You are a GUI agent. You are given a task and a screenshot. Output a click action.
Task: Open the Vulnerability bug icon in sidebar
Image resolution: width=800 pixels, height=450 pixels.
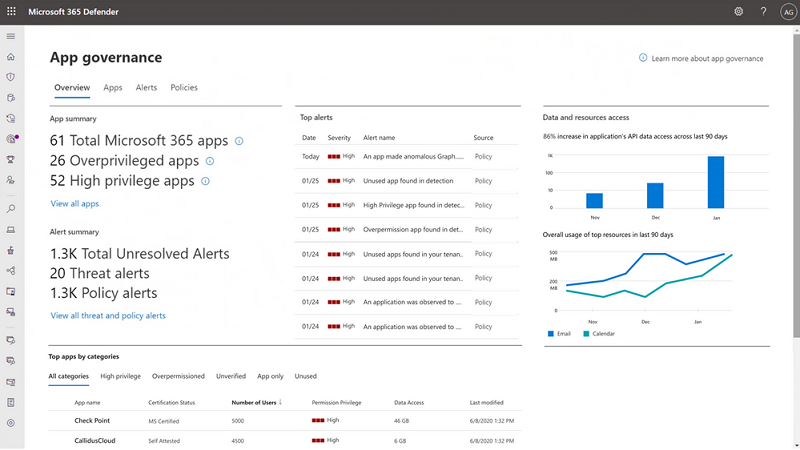coord(11,250)
